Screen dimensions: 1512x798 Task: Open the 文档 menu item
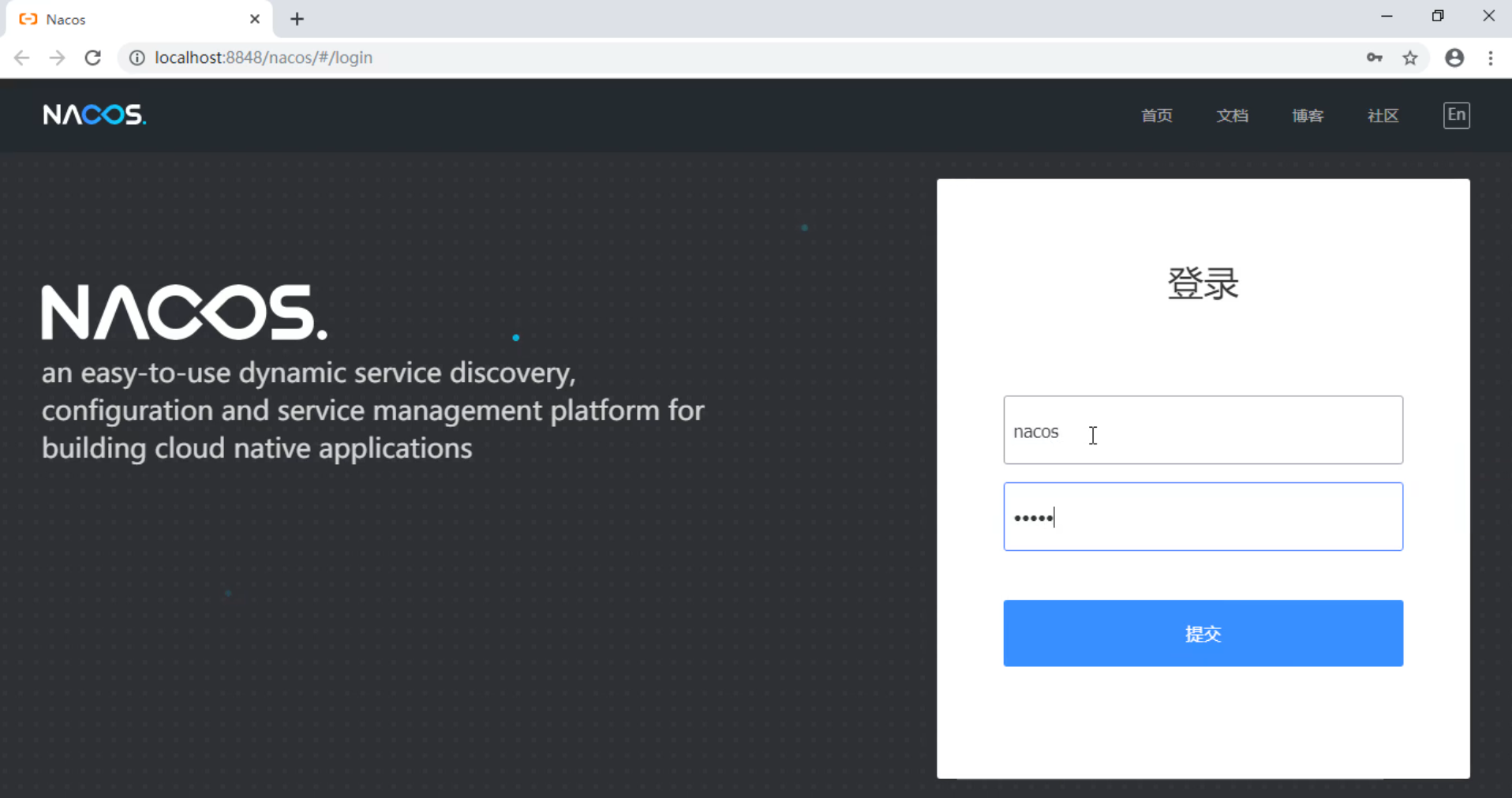(x=1232, y=115)
